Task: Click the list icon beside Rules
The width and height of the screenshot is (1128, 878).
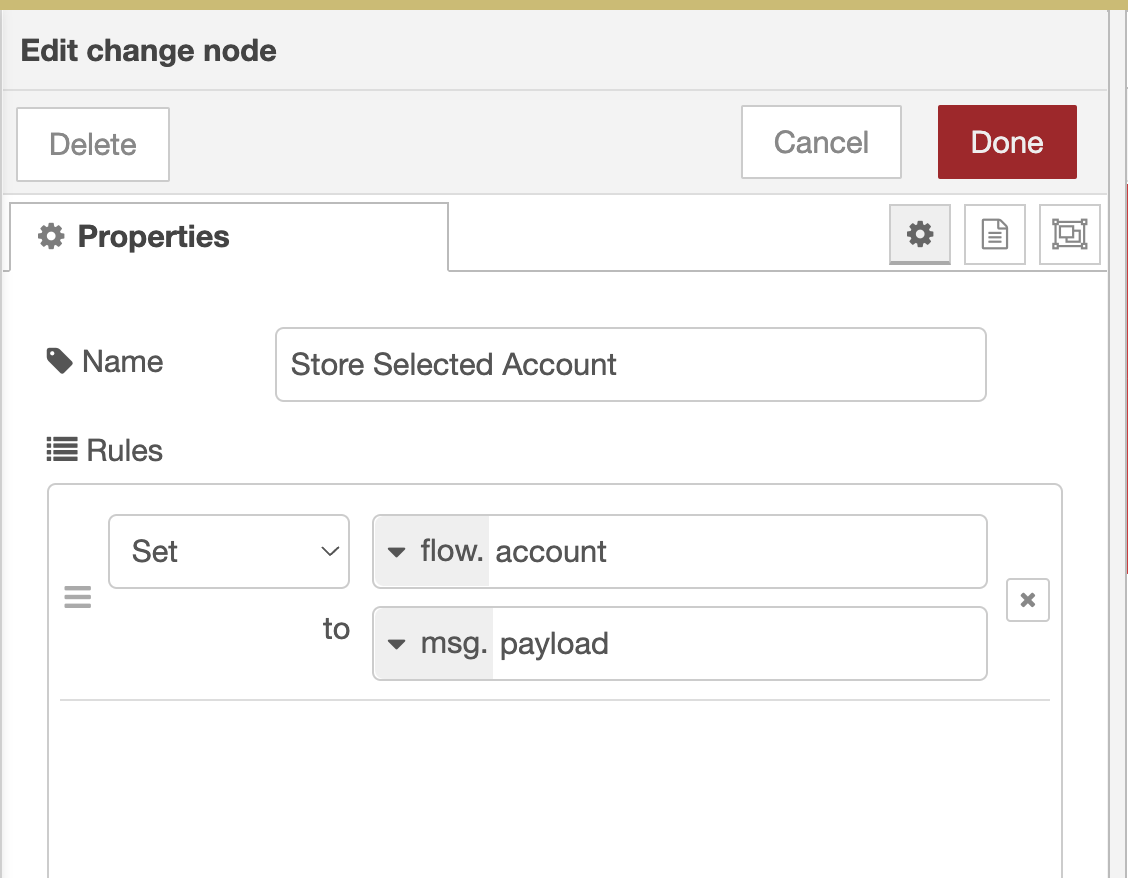Action: tap(62, 450)
